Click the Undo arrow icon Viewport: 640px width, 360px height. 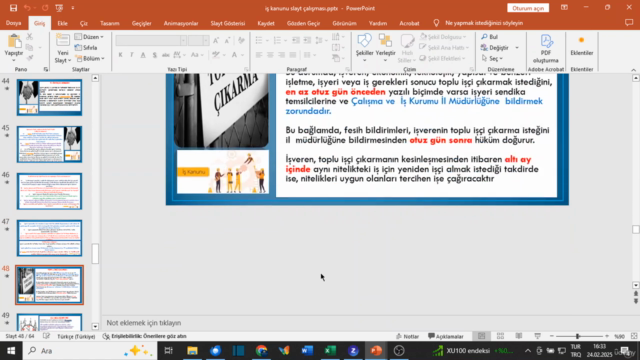pyautogui.click(x=27, y=8)
